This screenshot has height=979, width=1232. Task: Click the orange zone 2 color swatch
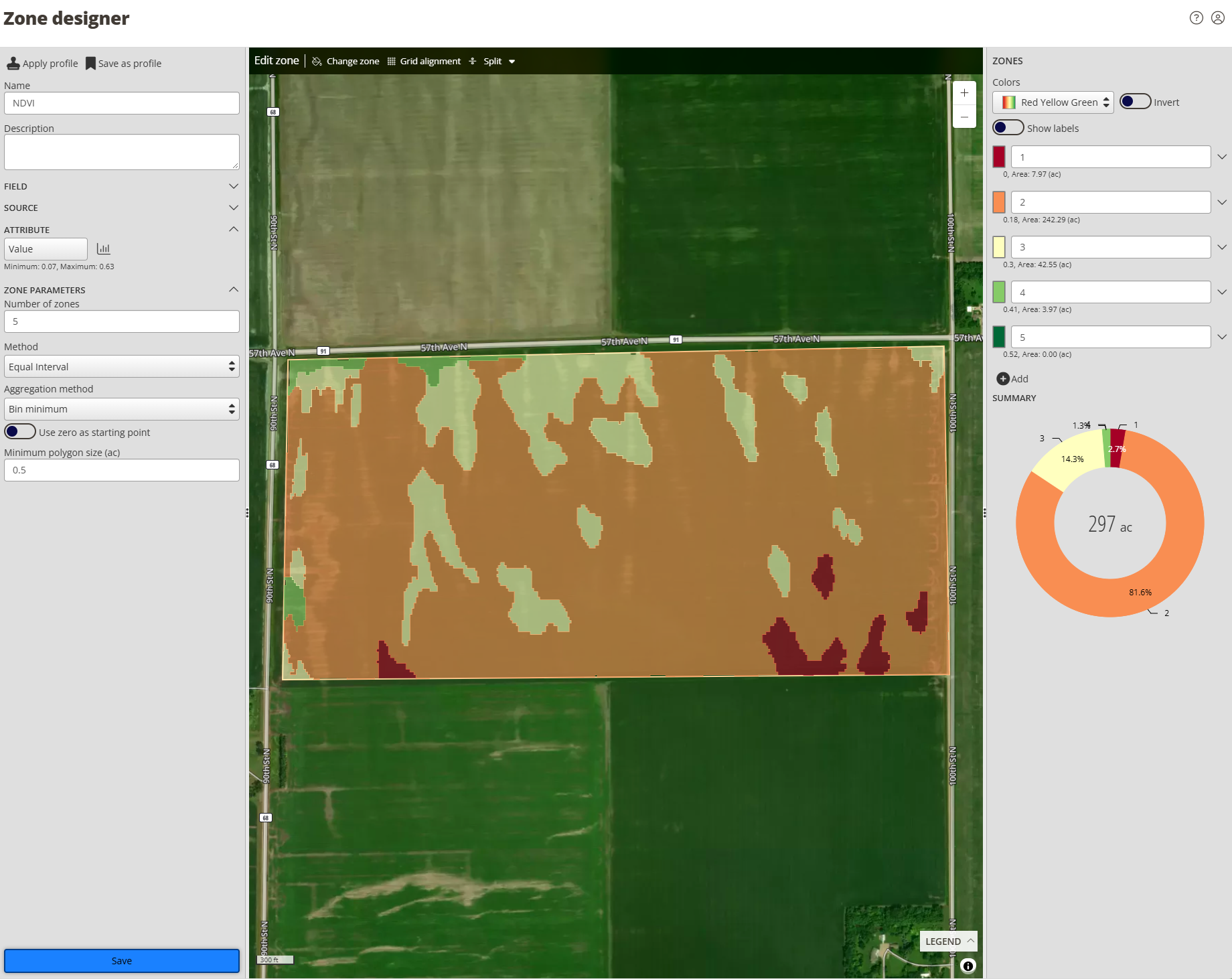click(999, 202)
